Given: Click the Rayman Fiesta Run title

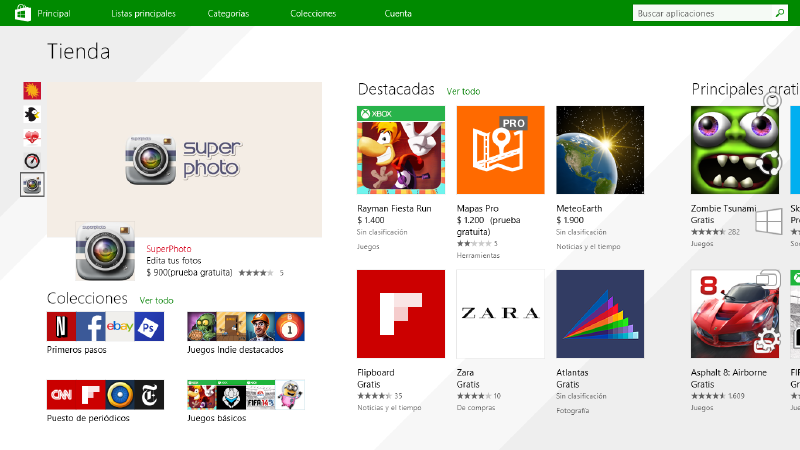Looking at the screenshot, I should click(394, 209).
